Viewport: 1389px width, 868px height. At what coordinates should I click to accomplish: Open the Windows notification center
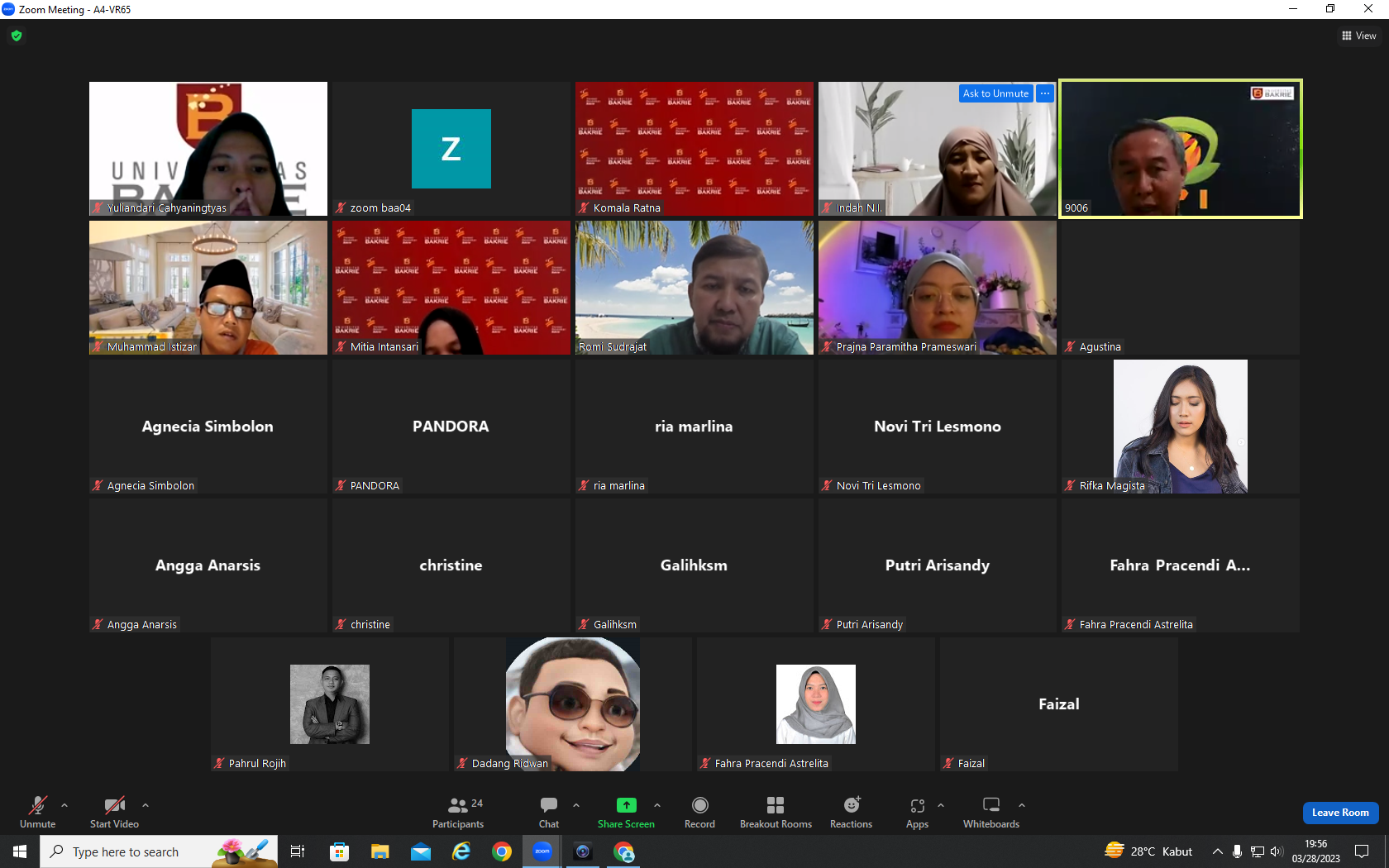tap(1362, 851)
